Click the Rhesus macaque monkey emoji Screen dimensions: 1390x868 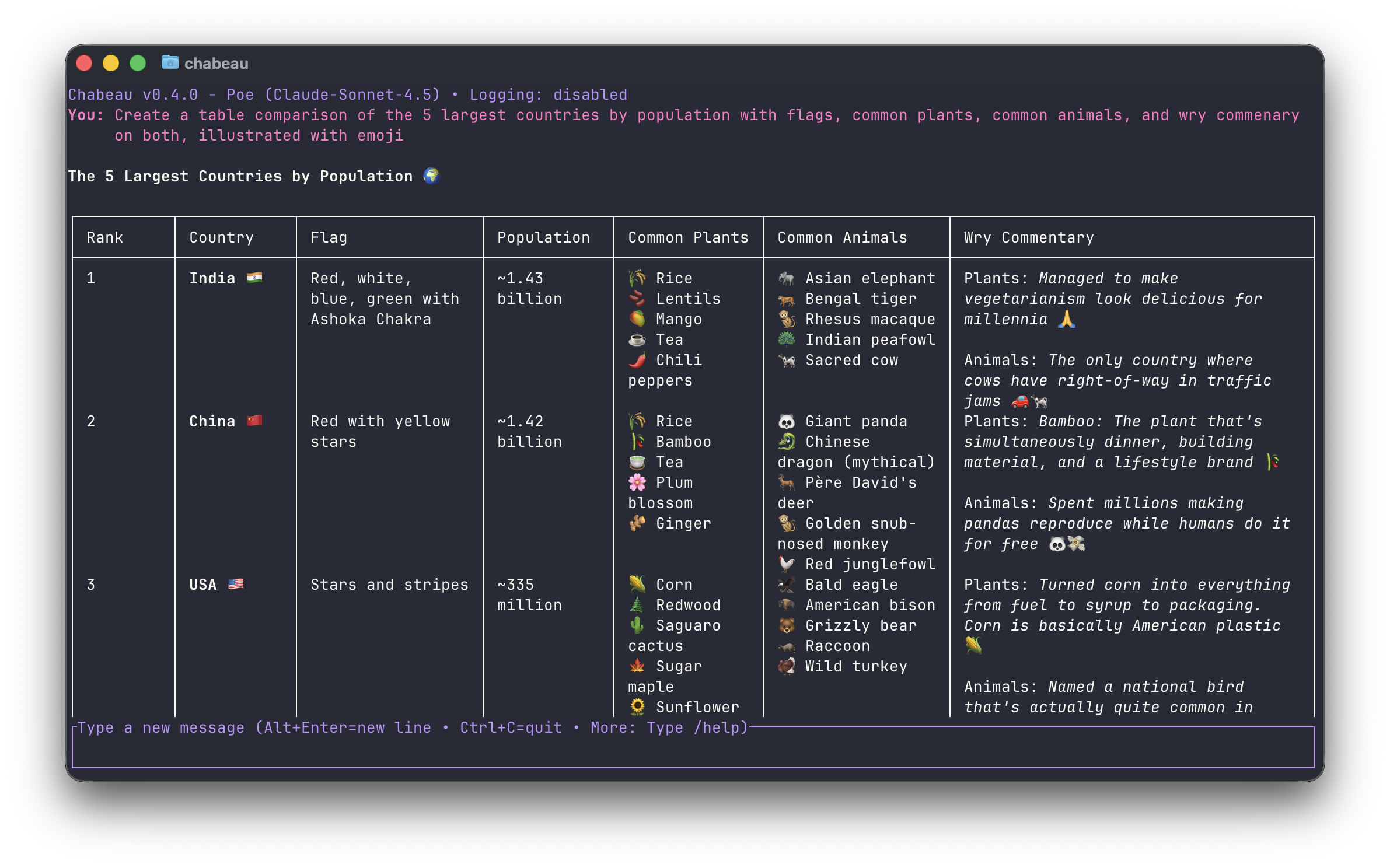click(787, 319)
